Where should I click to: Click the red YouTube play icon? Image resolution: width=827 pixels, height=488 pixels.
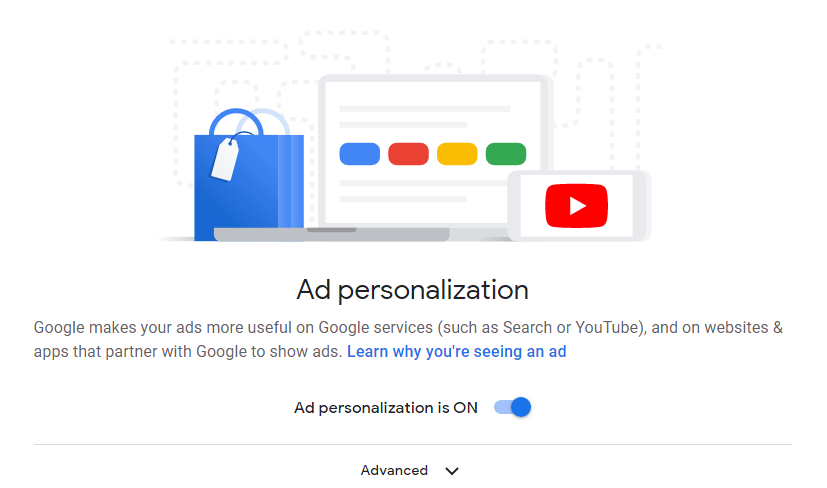click(576, 206)
